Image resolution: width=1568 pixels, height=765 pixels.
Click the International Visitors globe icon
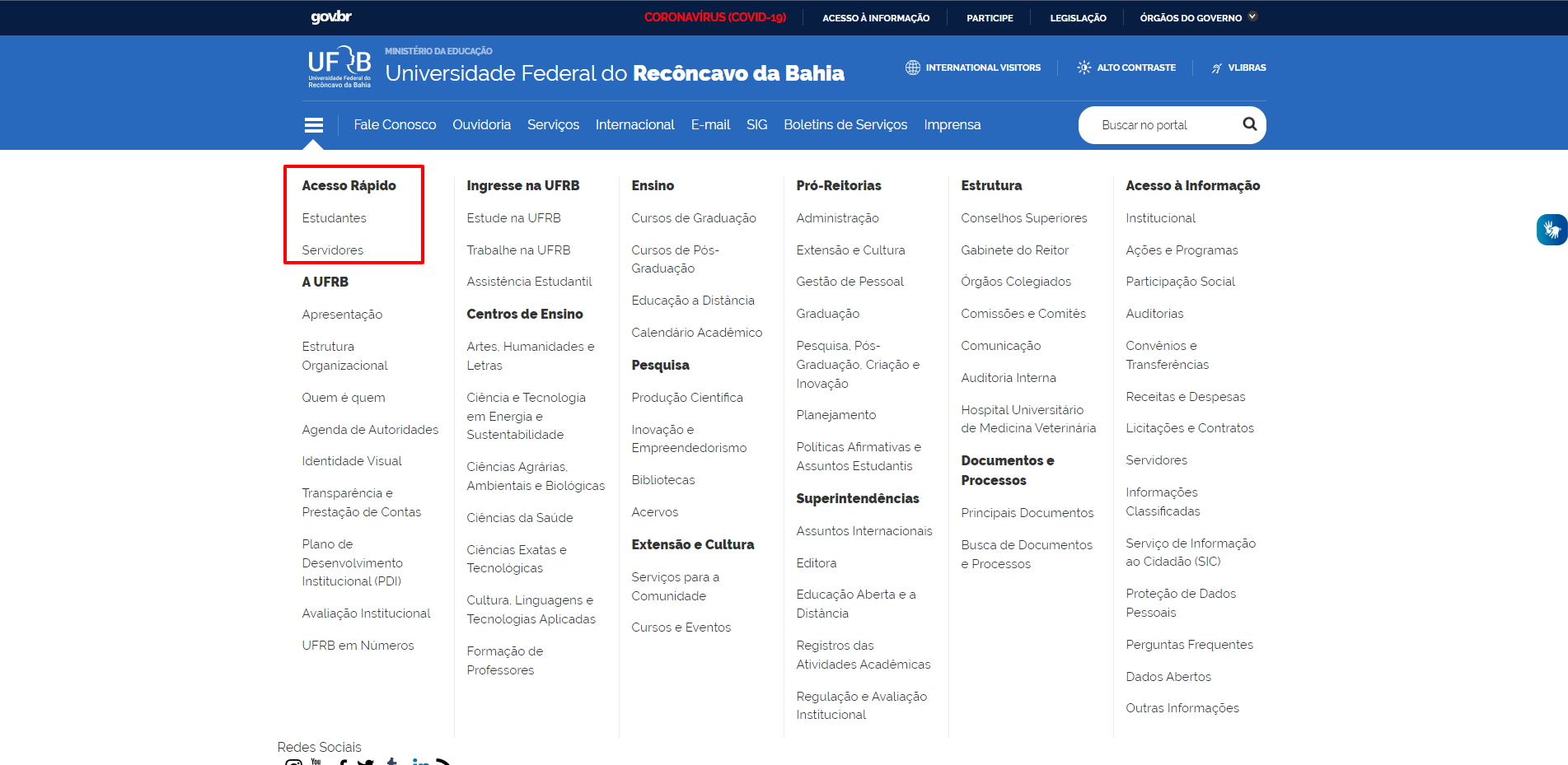click(x=912, y=68)
